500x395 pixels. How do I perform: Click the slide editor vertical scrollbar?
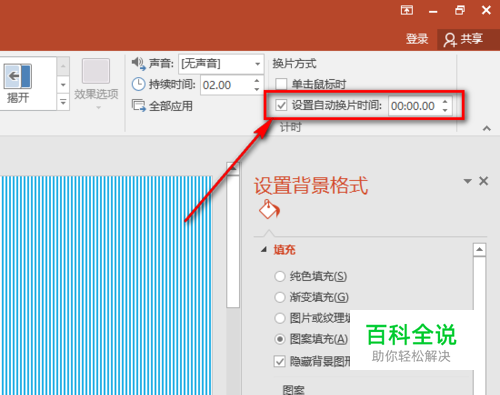click(x=233, y=242)
